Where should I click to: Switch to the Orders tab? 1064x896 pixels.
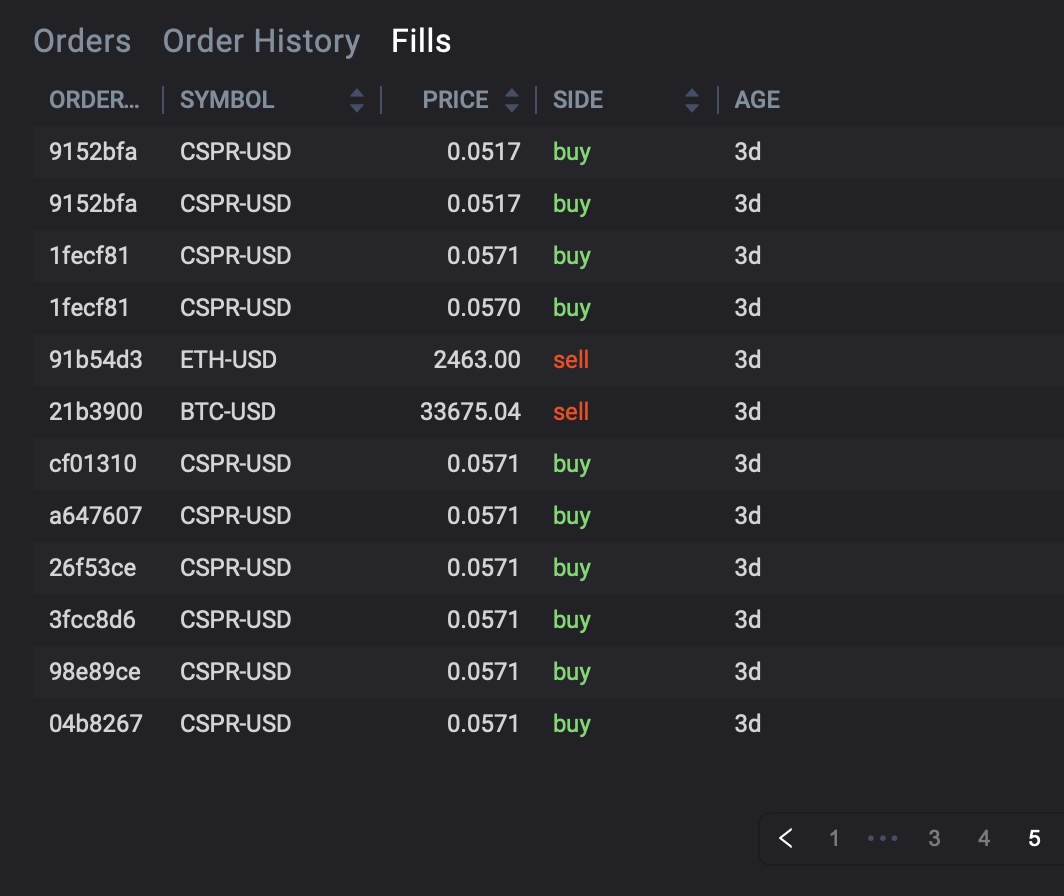click(82, 41)
